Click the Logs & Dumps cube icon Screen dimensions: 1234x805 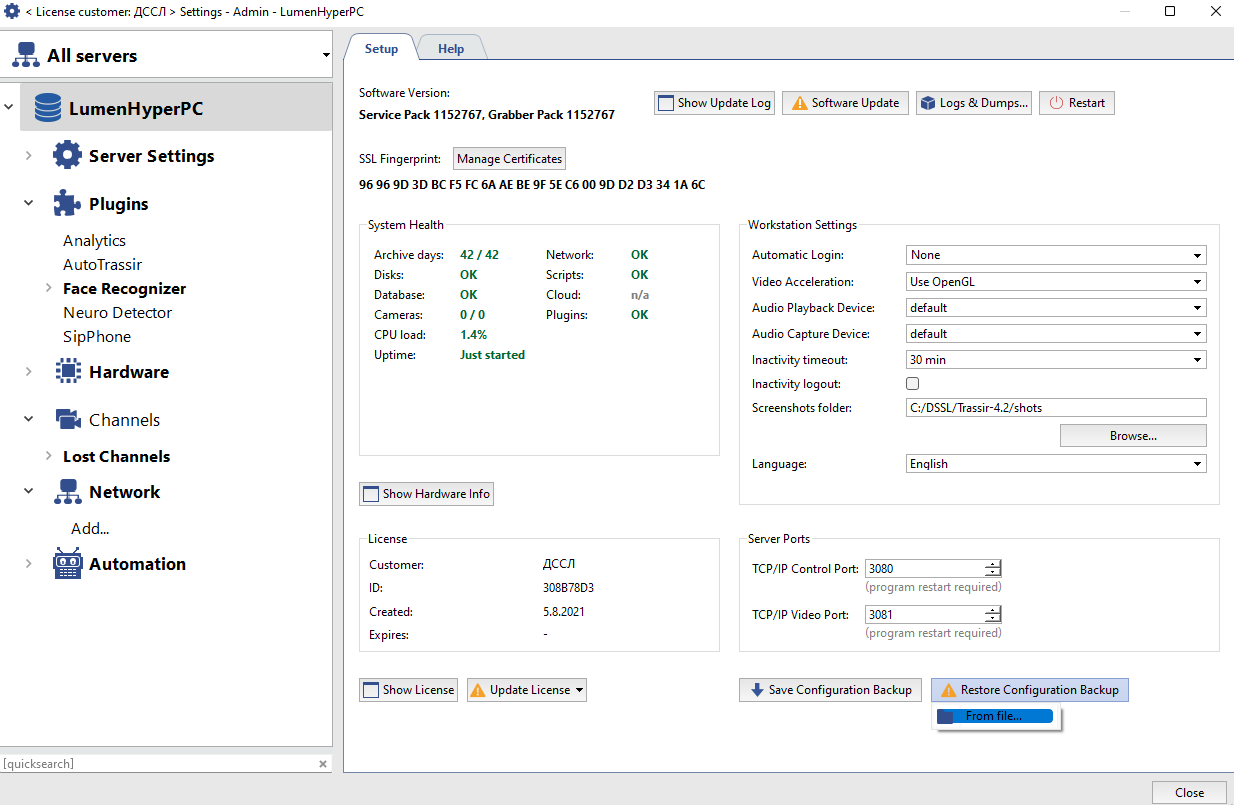927,103
